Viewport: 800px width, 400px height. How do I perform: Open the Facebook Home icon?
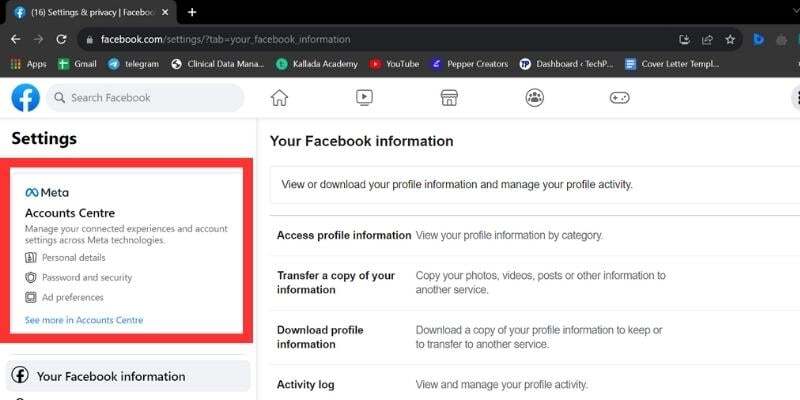click(x=279, y=97)
